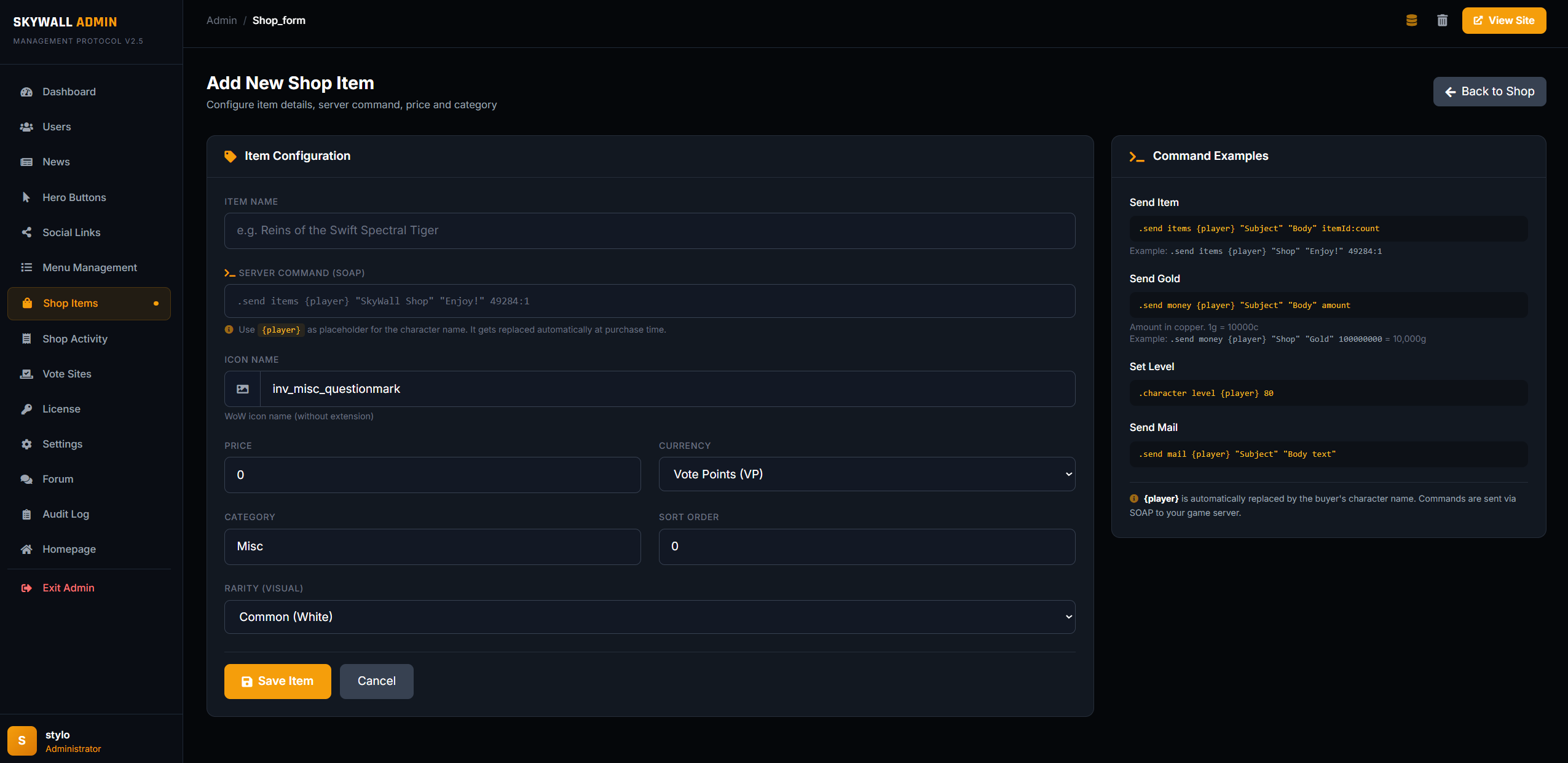
Task: Click the License key icon
Action: pyautogui.click(x=26, y=409)
